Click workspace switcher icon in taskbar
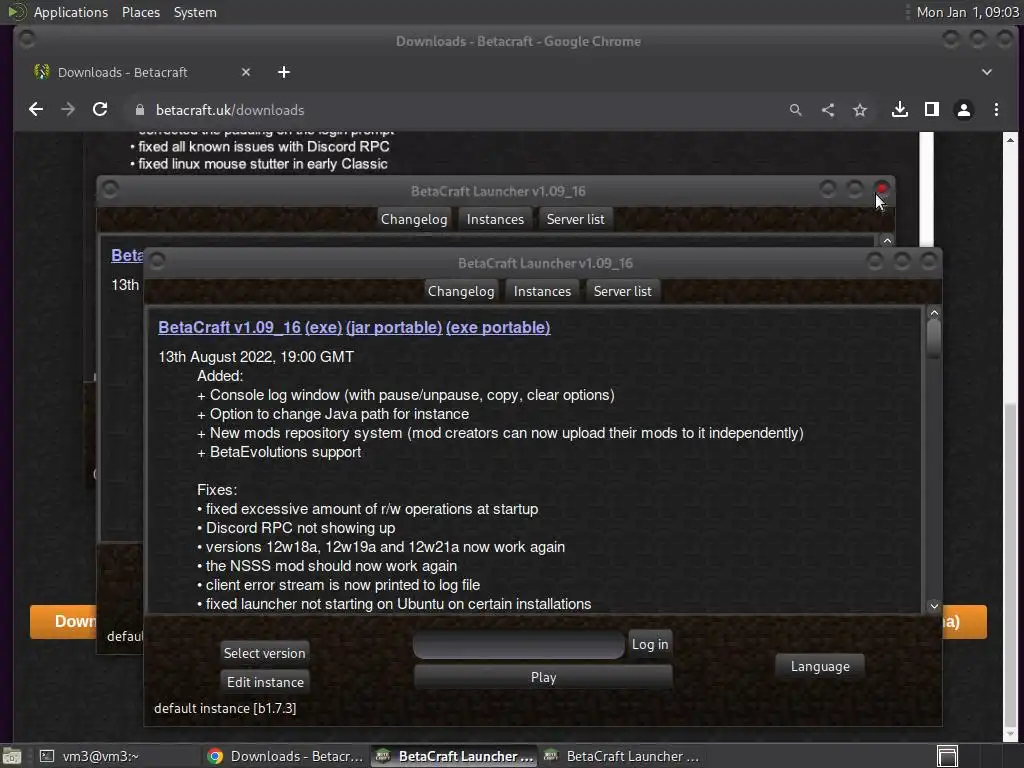 point(947,756)
